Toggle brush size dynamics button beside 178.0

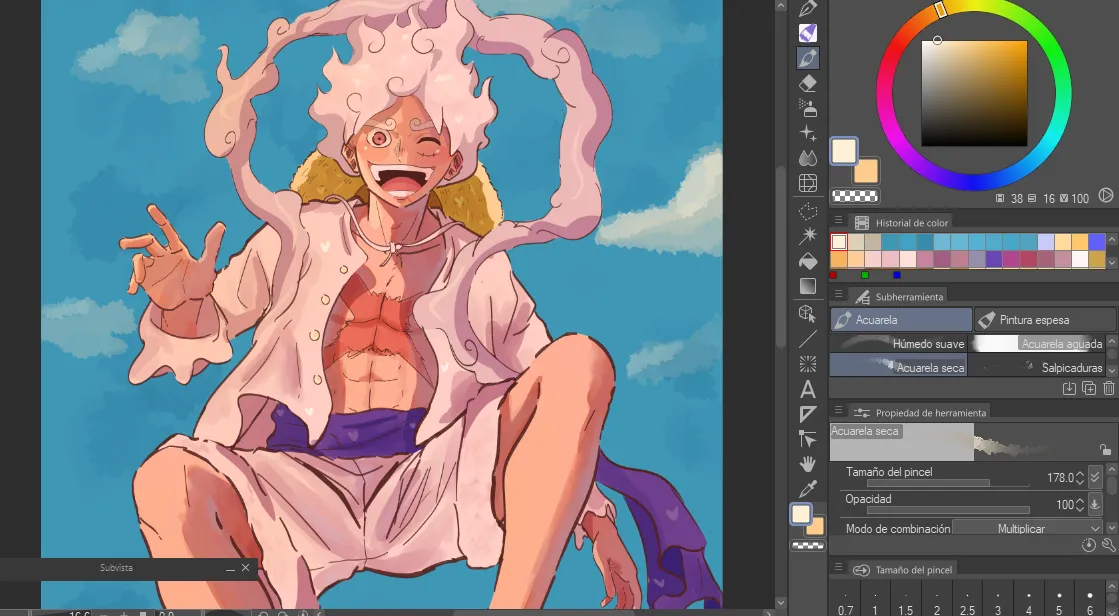(x=1095, y=478)
